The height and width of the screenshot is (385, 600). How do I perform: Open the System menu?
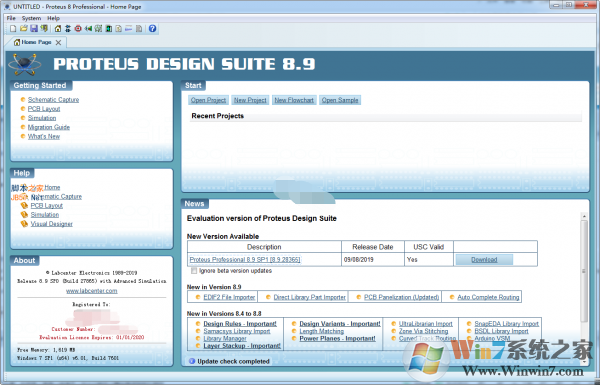click(31, 18)
